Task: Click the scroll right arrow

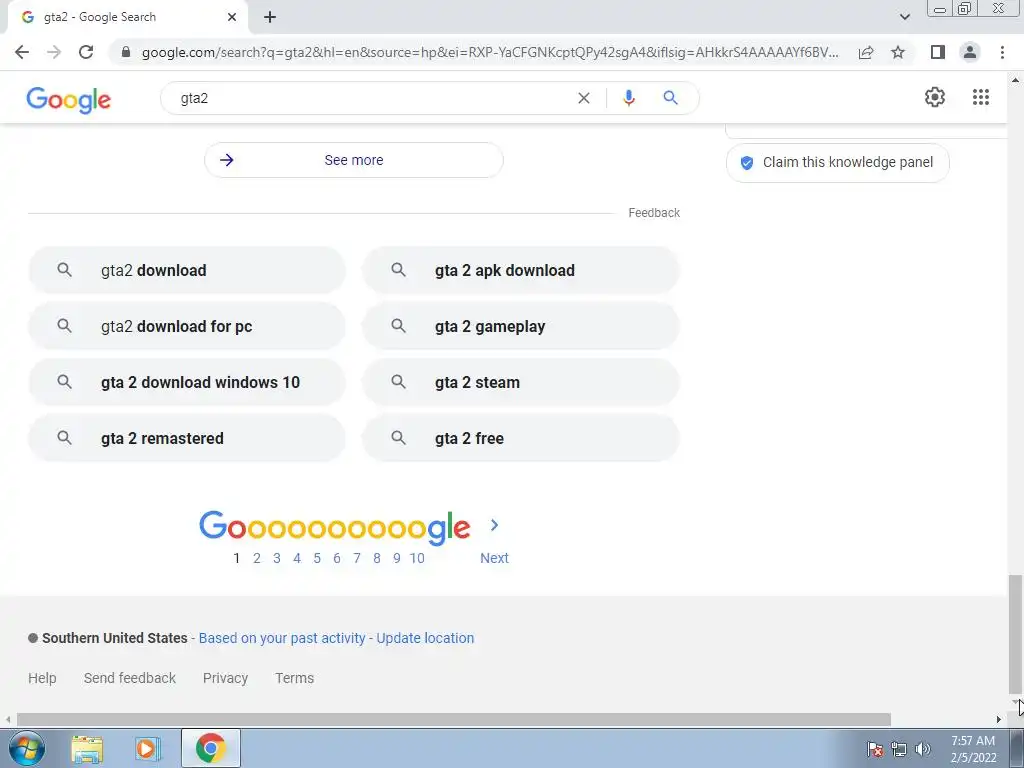Action: coord(999,720)
